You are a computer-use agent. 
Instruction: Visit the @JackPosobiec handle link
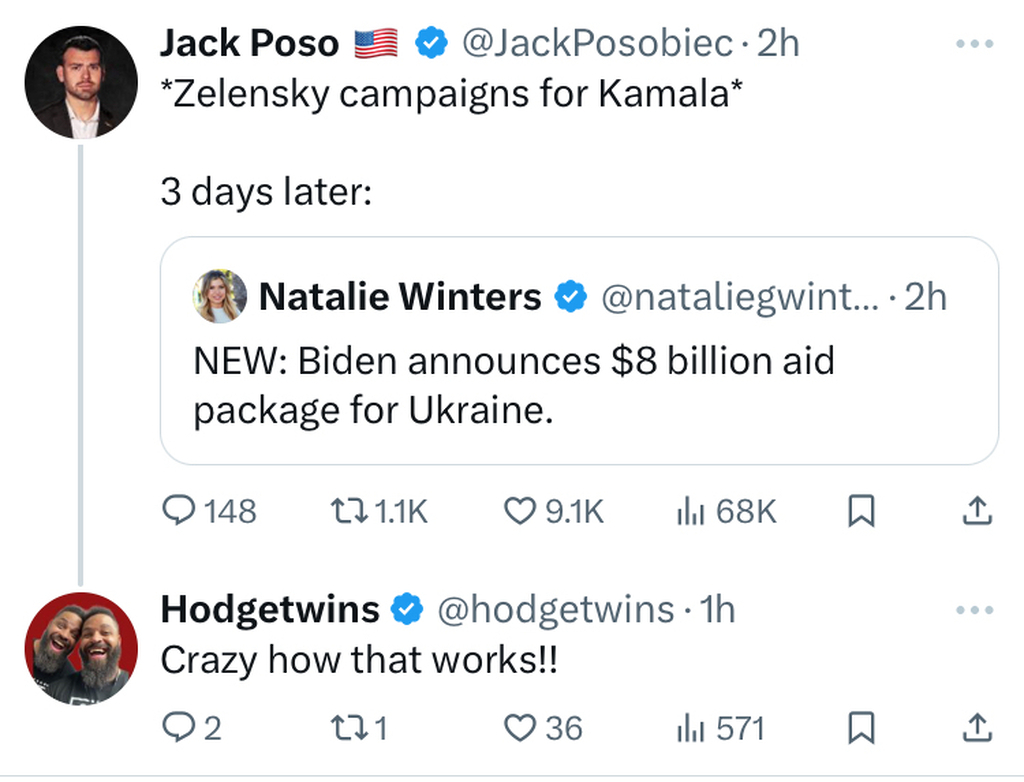tap(598, 44)
